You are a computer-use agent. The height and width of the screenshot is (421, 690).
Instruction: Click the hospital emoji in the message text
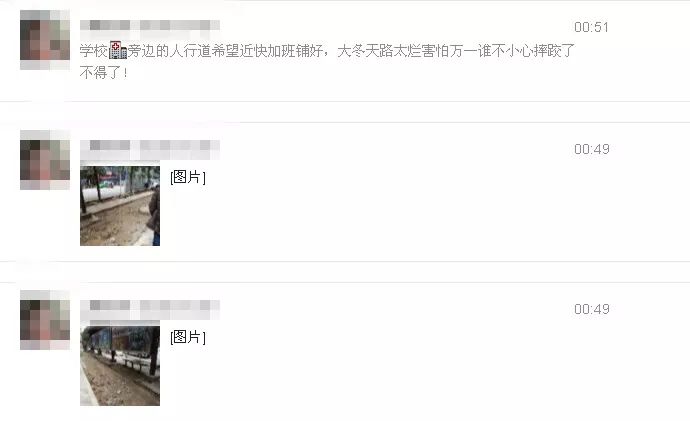pos(117,51)
